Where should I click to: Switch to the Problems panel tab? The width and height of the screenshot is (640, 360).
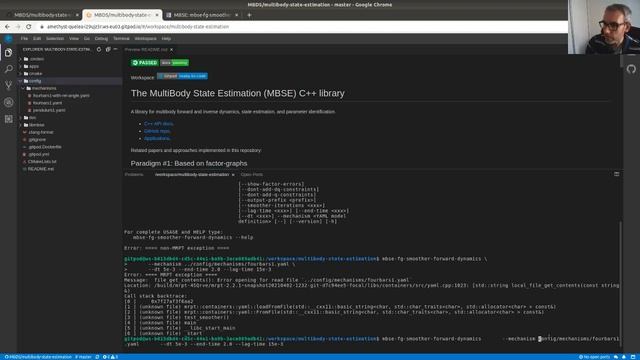coord(134,175)
